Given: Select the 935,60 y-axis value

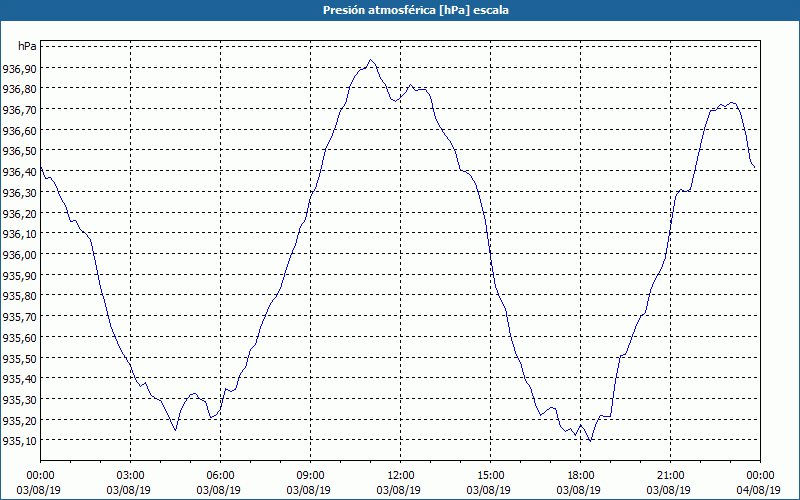Looking at the screenshot, I should pyautogui.click(x=19, y=338).
